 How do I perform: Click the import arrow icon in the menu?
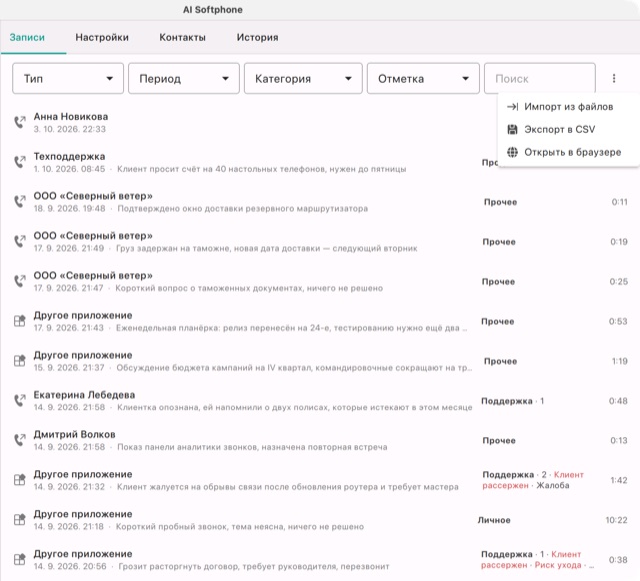coord(512,107)
